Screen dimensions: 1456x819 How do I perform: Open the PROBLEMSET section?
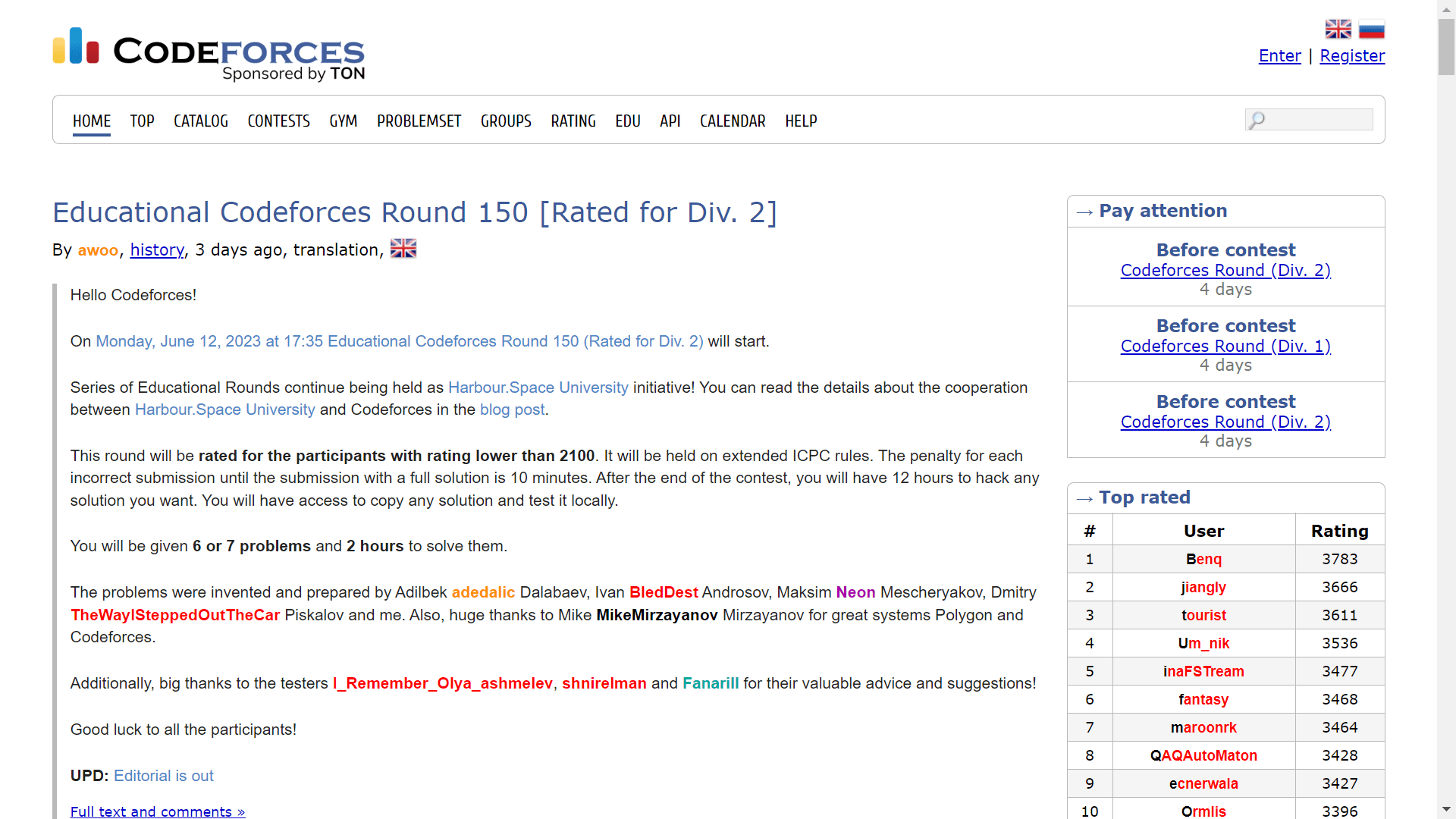coord(419,121)
